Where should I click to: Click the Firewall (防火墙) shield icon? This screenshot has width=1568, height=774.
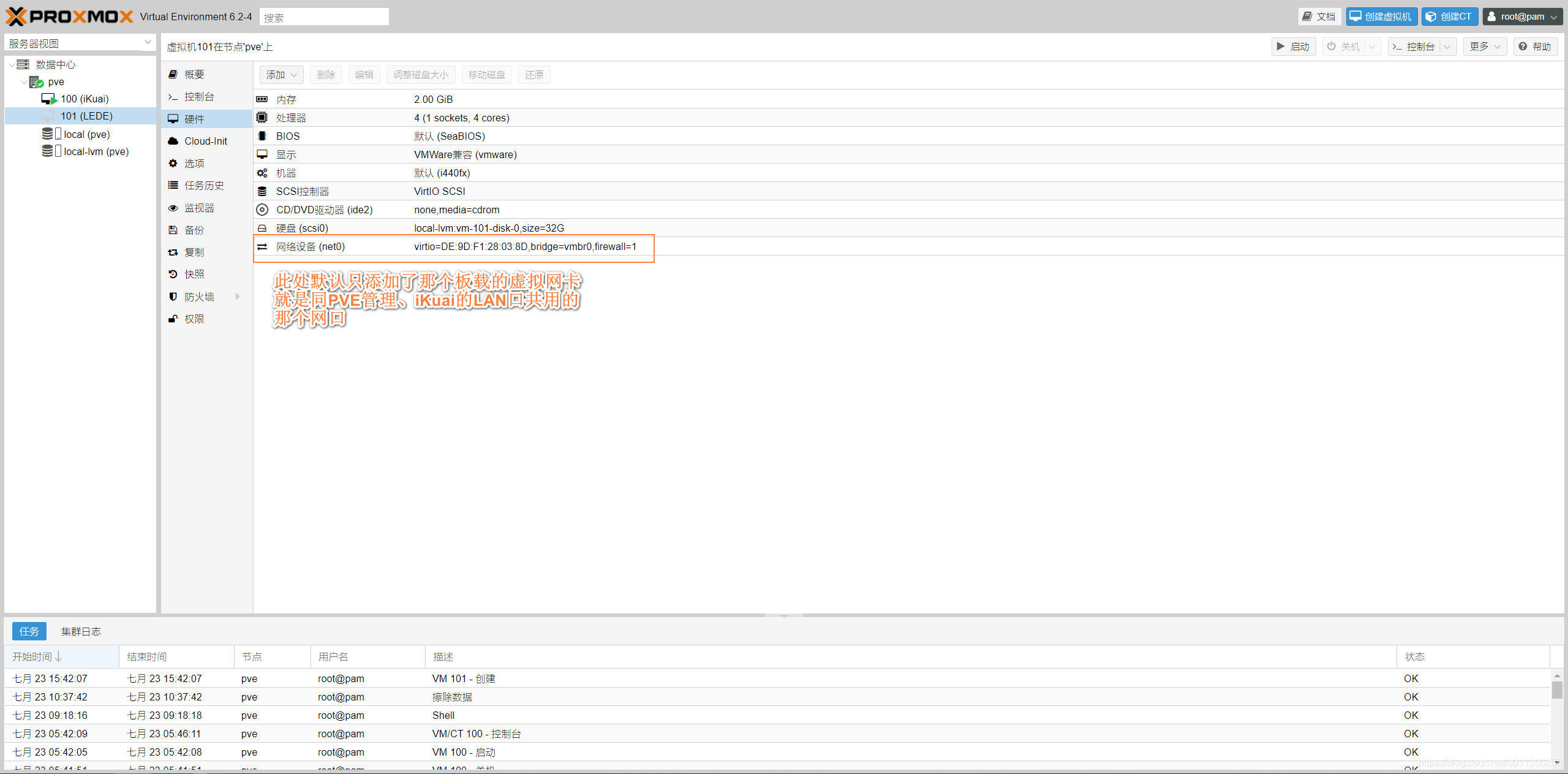pos(173,297)
